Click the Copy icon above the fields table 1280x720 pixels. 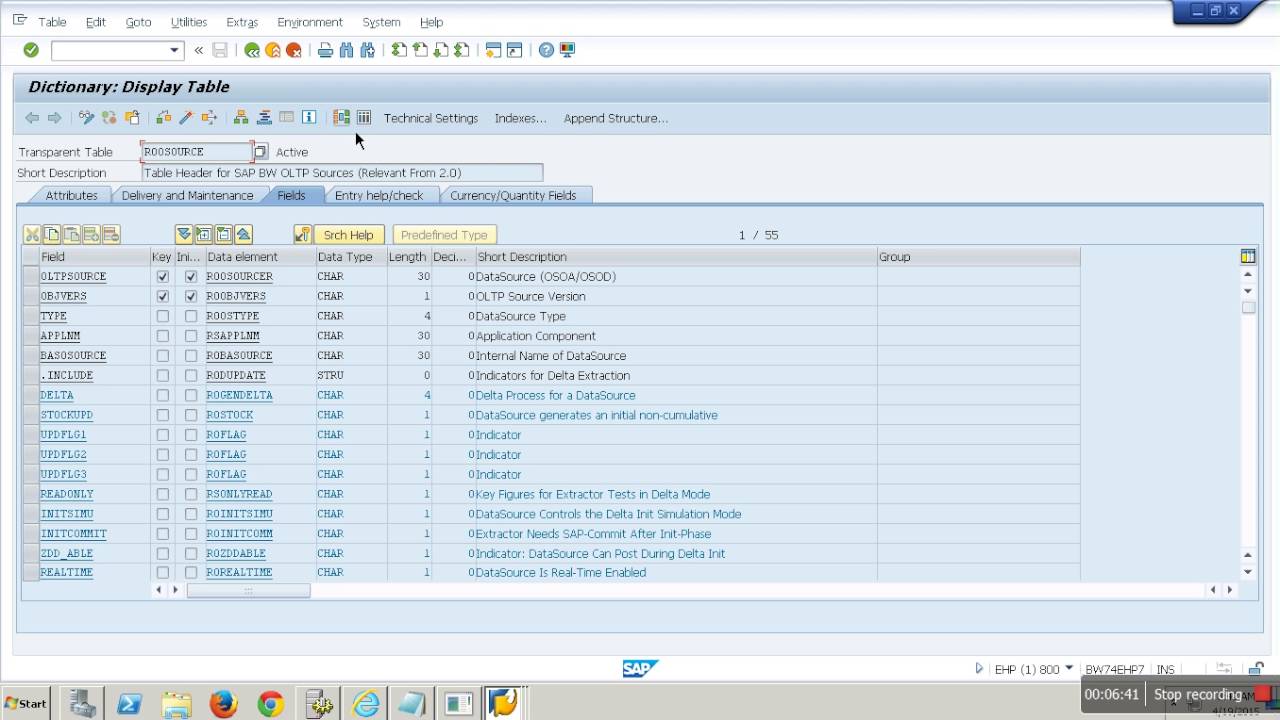pyautogui.click(x=52, y=235)
